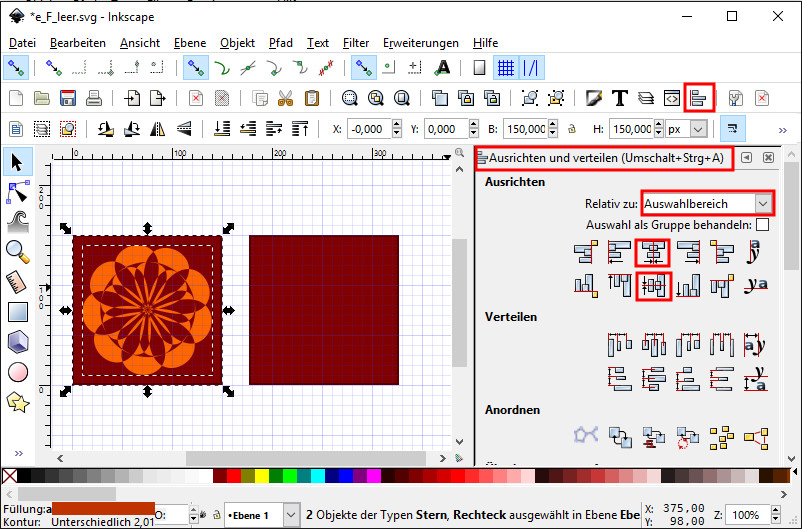Select the Rectangle drawing tool

click(x=17, y=312)
